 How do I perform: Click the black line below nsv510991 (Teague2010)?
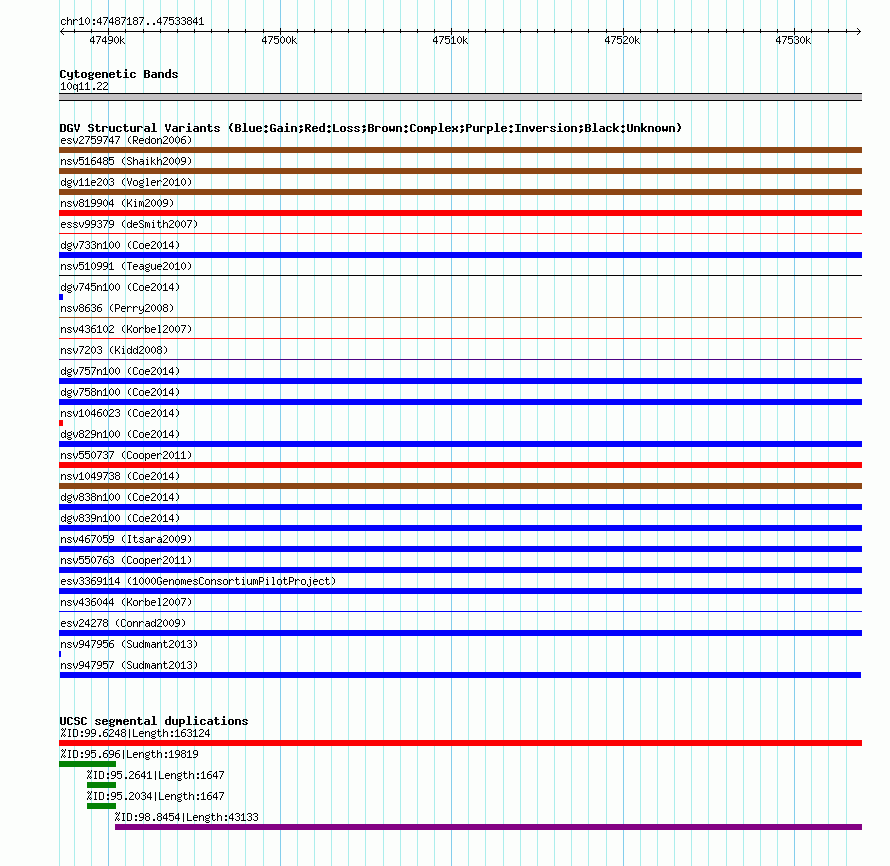(x=460, y=275)
